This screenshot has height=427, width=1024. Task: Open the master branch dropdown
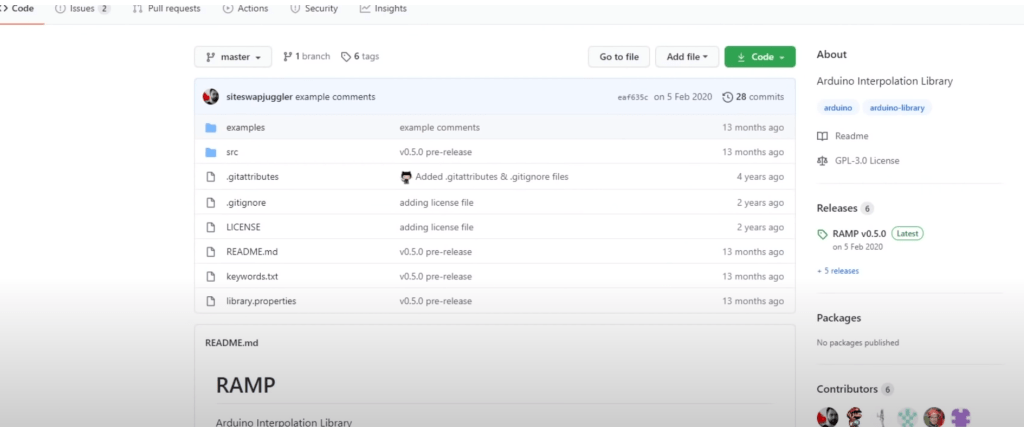pyautogui.click(x=232, y=57)
